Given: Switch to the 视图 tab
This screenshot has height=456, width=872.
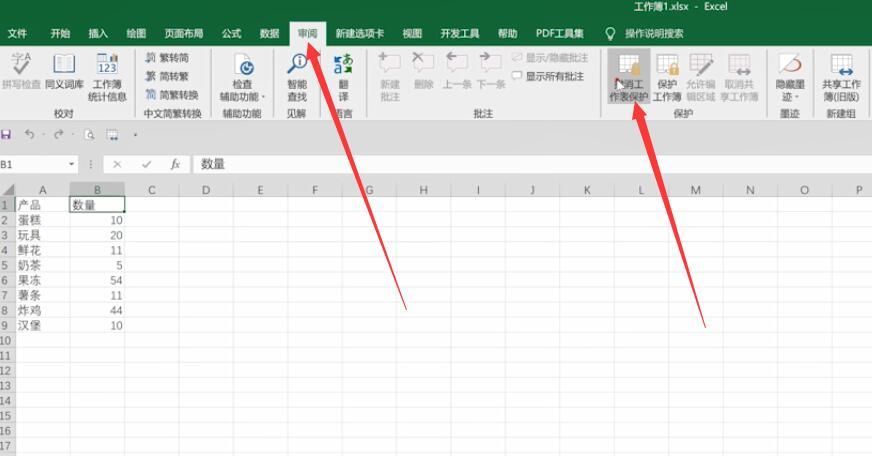Looking at the screenshot, I should tap(412, 33).
